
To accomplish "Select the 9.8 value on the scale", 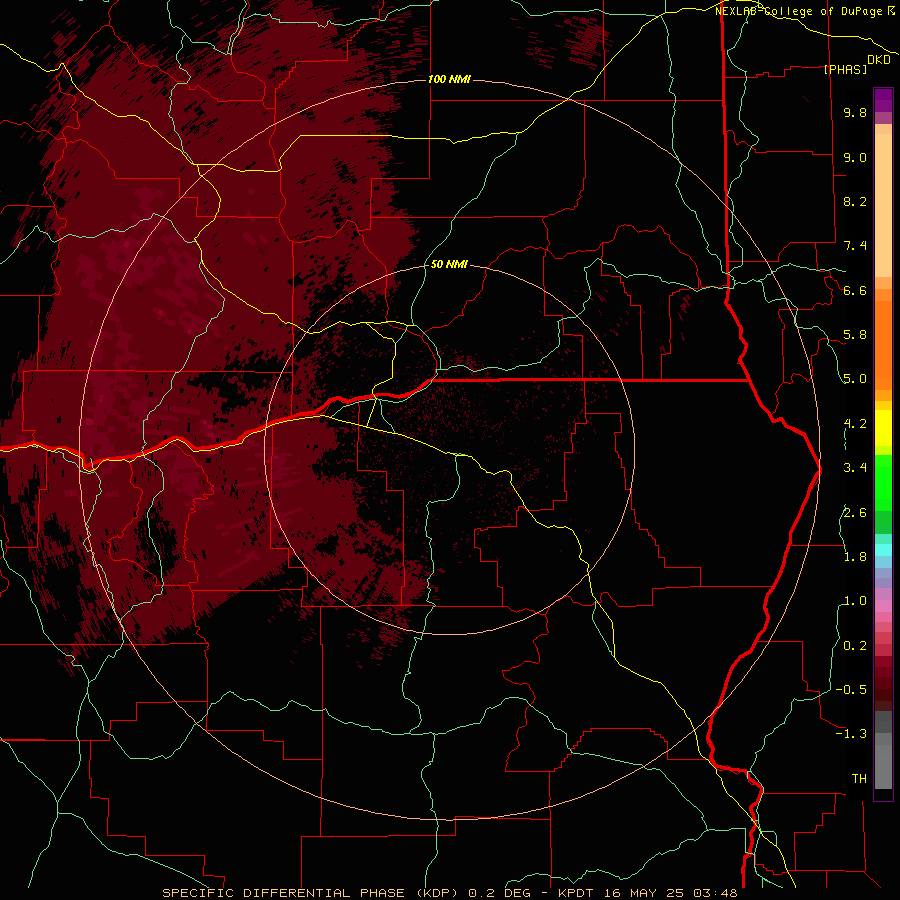I will [x=855, y=112].
